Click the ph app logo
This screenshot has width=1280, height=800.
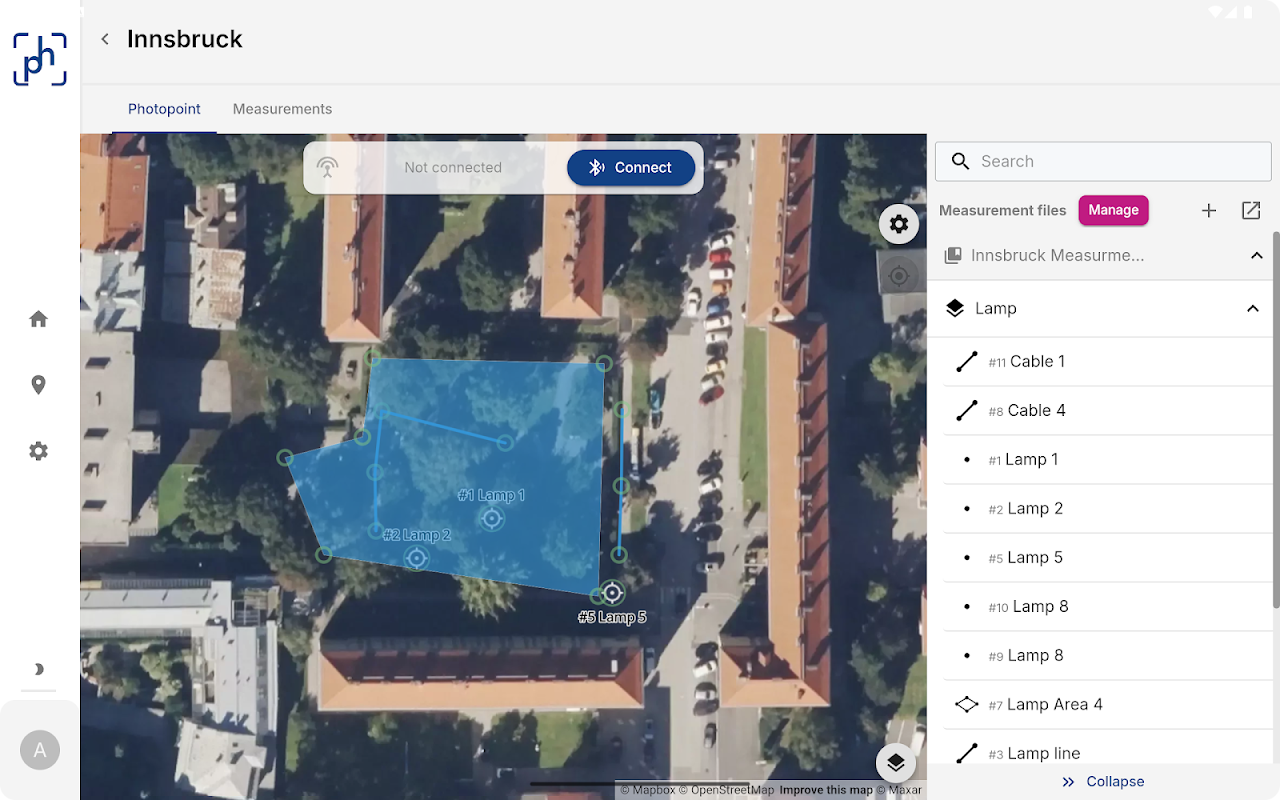click(40, 59)
